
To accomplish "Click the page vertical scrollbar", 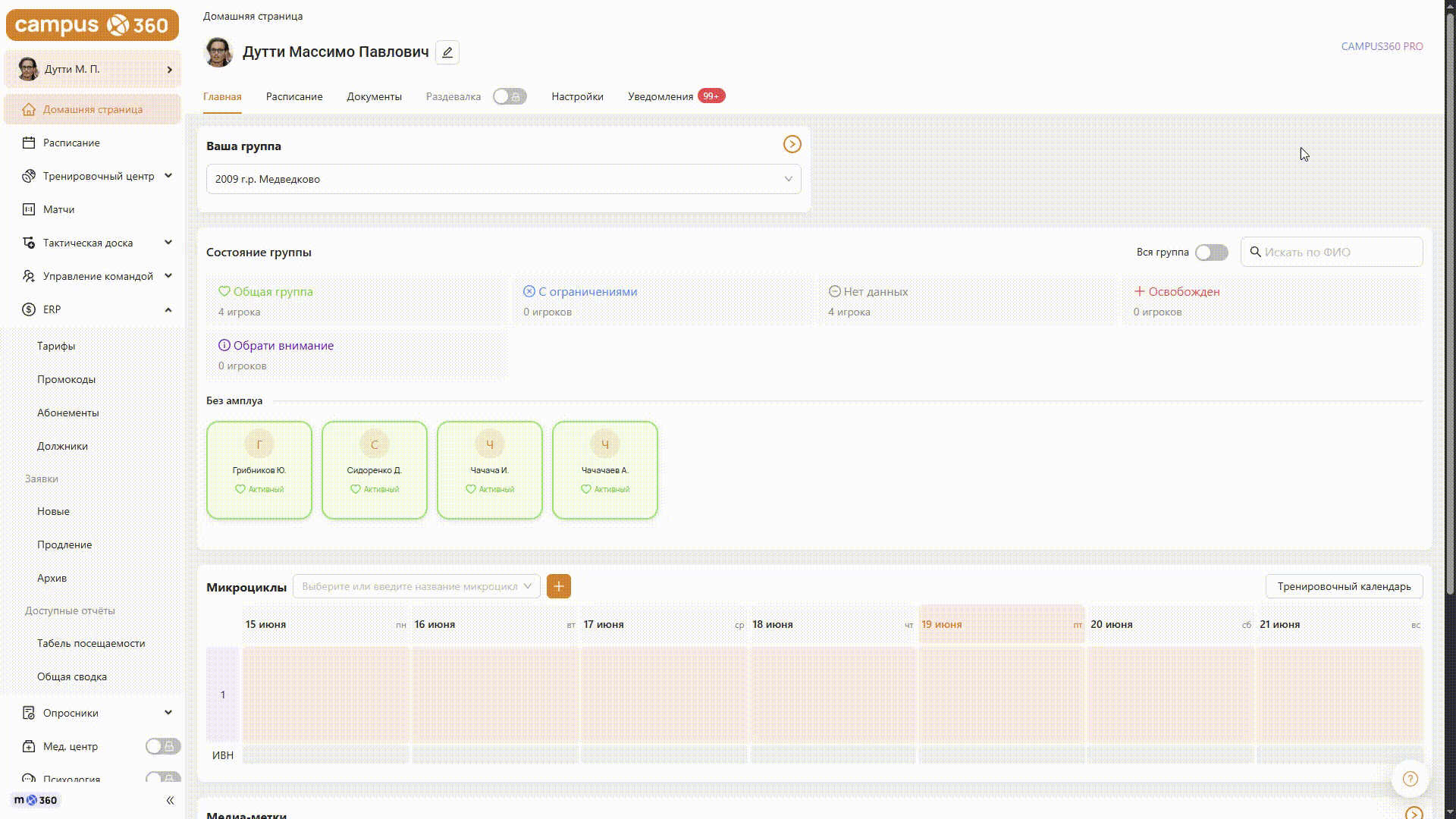I will pyautogui.click(x=1450, y=303).
